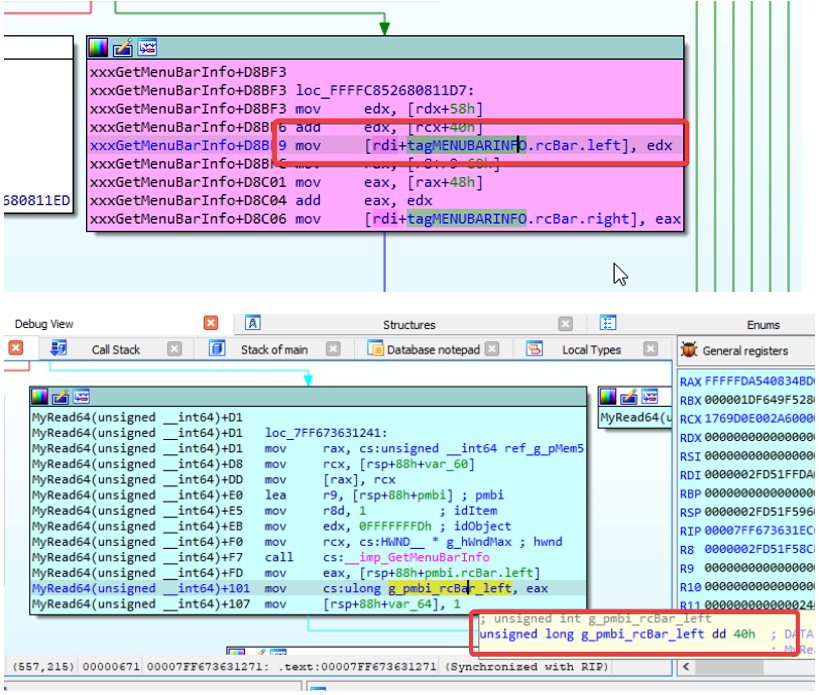Image resolution: width=819 pixels, height=695 pixels.
Task: Click the registers panel horizontal scrollbar thumb
Action: (729, 666)
